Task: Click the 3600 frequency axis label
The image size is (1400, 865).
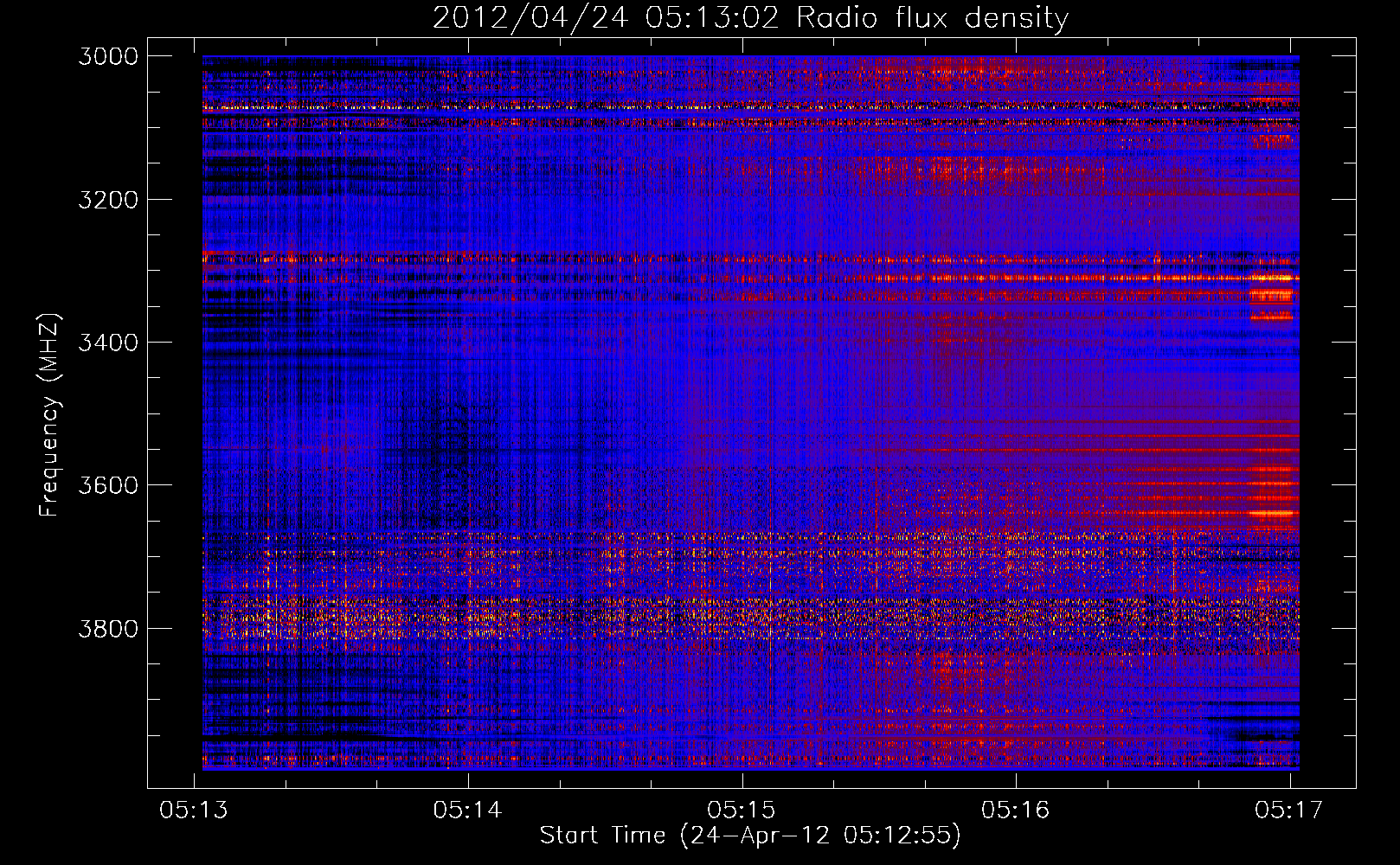Action: click(108, 485)
